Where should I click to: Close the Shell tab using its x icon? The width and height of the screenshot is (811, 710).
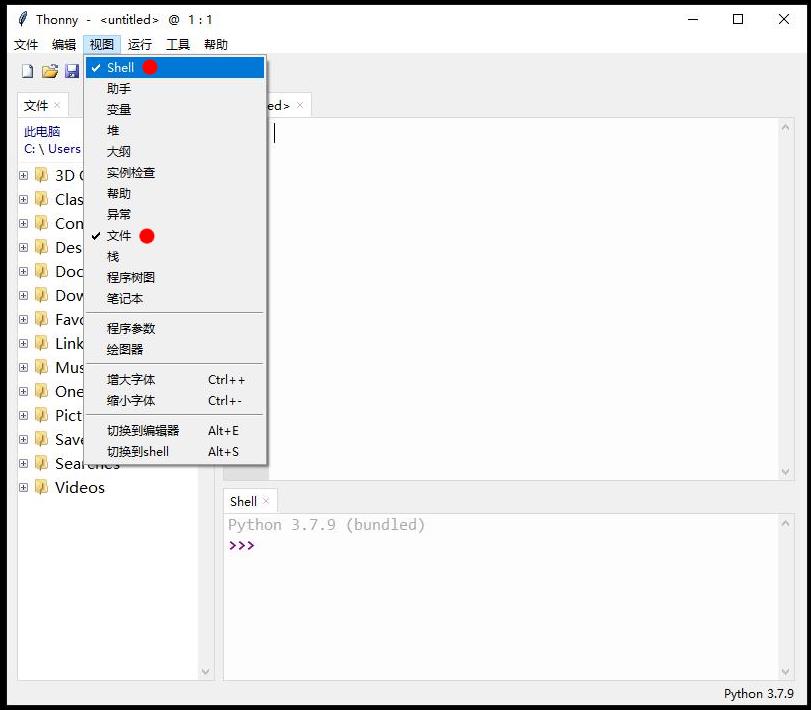(x=266, y=501)
